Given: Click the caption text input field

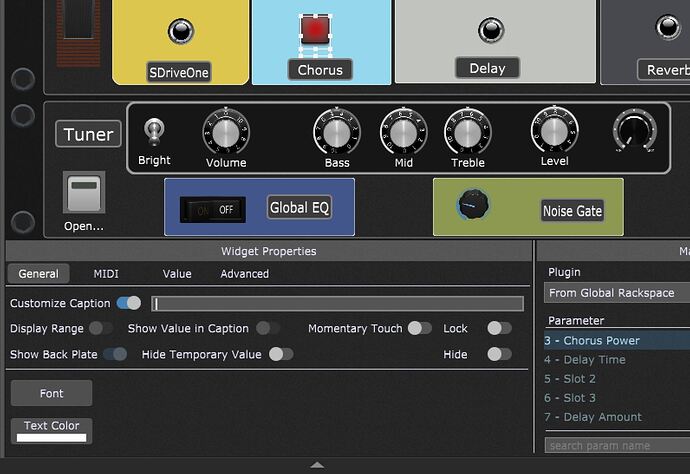Looking at the screenshot, I should (338, 303).
